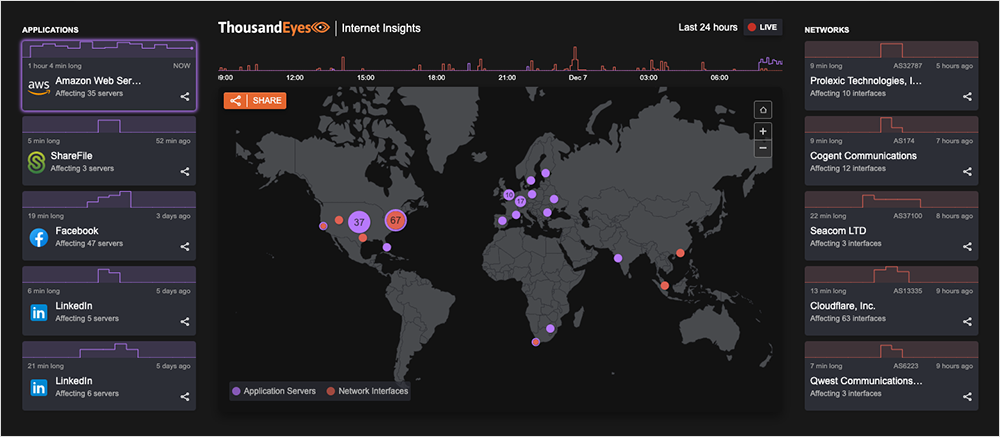
Task: Expand the 37 cluster marker on map
Action: pyautogui.click(x=360, y=221)
